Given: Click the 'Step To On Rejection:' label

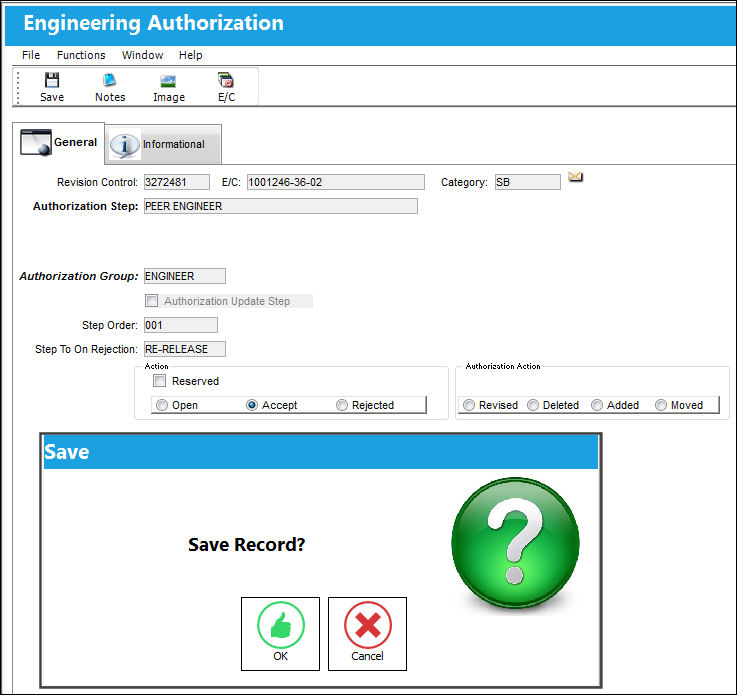Looking at the screenshot, I should click(x=86, y=349).
